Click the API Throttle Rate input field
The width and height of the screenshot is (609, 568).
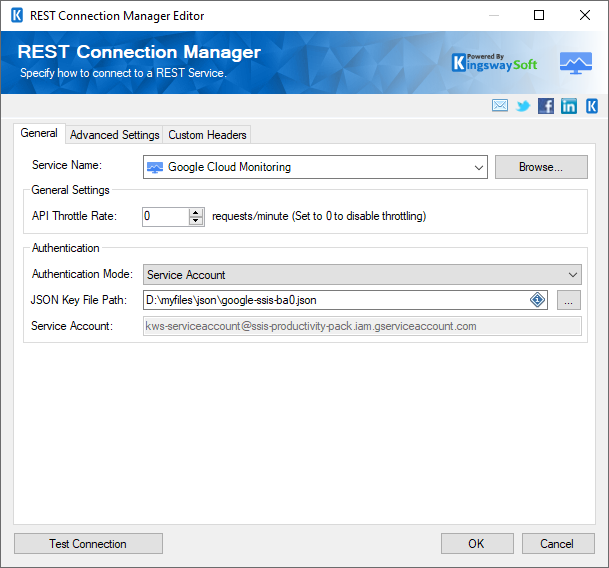point(166,216)
